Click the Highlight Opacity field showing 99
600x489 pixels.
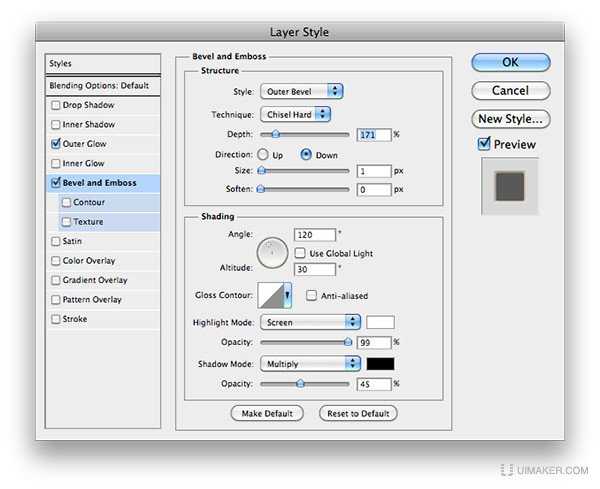[x=374, y=342]
